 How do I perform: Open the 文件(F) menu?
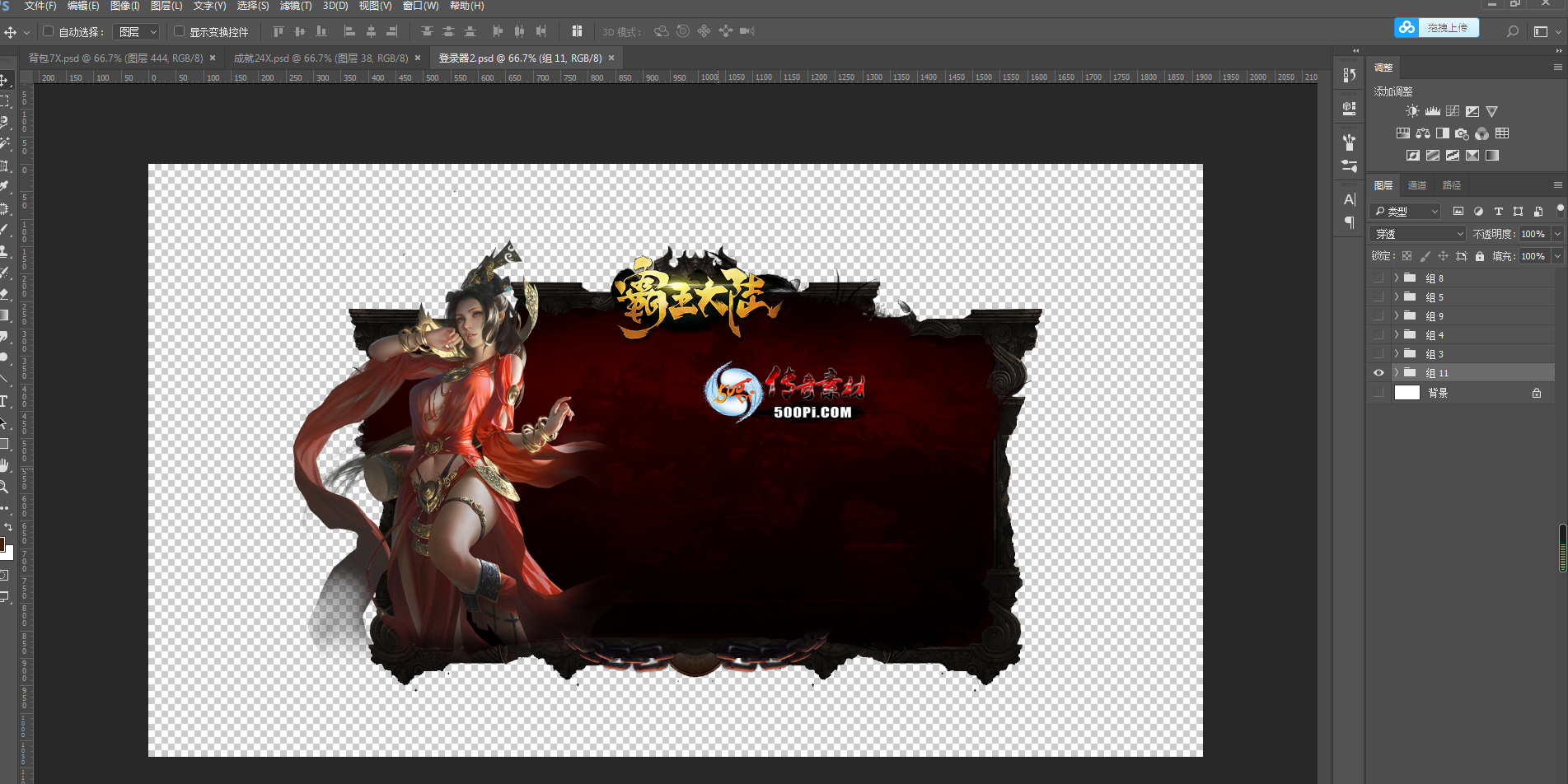tap(40, 6)
